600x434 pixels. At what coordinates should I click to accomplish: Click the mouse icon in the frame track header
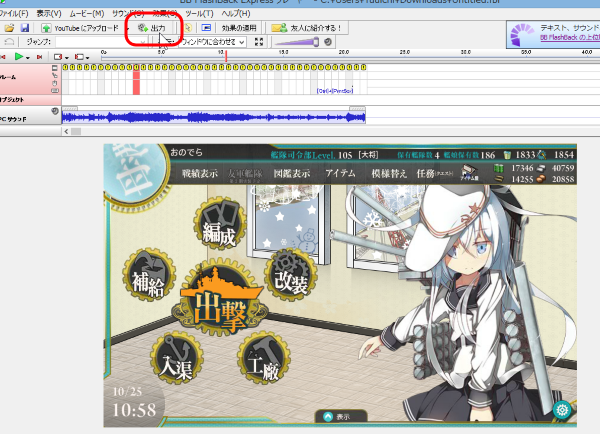coord(55,83)
